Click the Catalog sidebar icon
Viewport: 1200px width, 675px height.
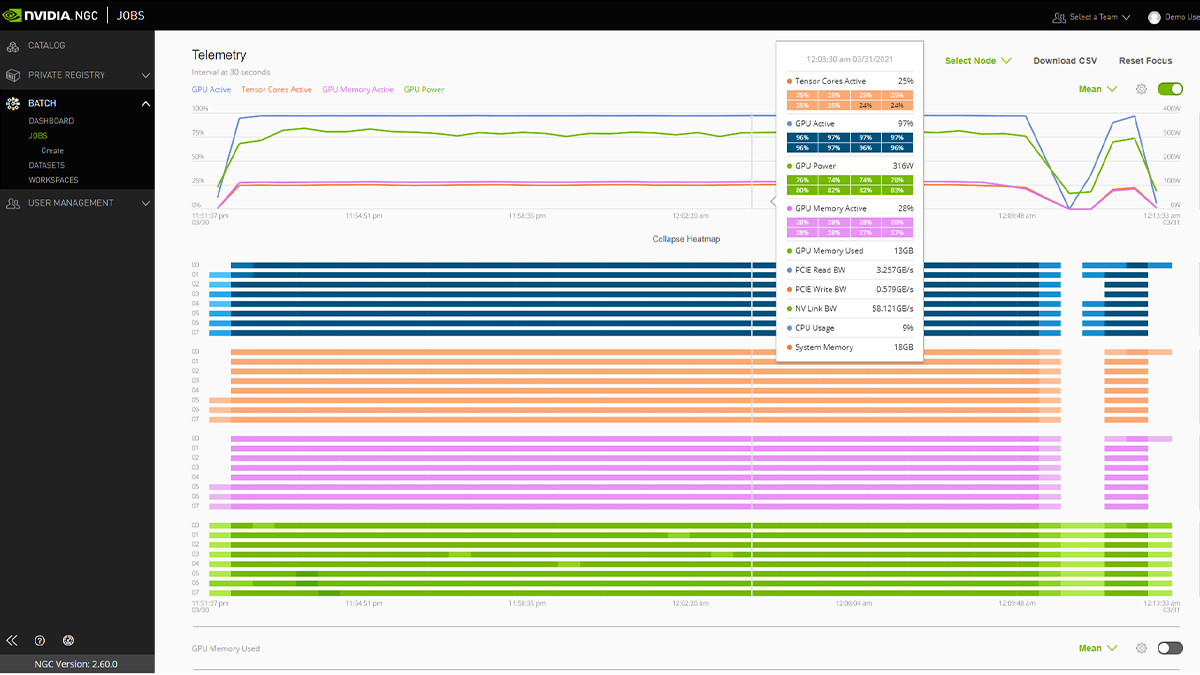[13, 46]
